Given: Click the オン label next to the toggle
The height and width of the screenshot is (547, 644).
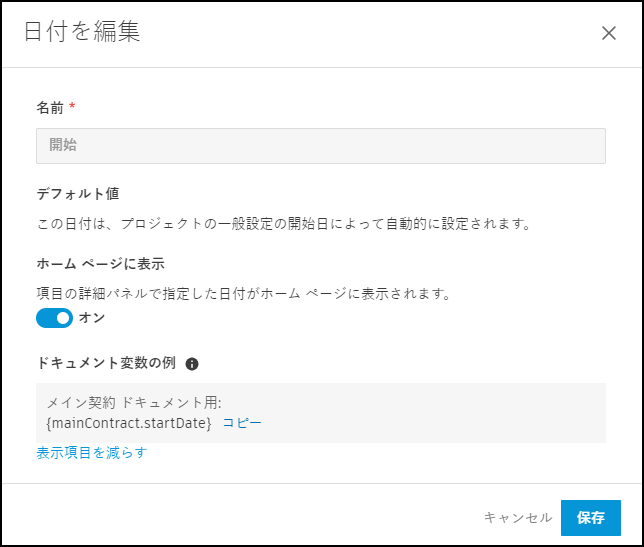Looking at the screenshot, I should pyautogui.click(x=92, y=318).
